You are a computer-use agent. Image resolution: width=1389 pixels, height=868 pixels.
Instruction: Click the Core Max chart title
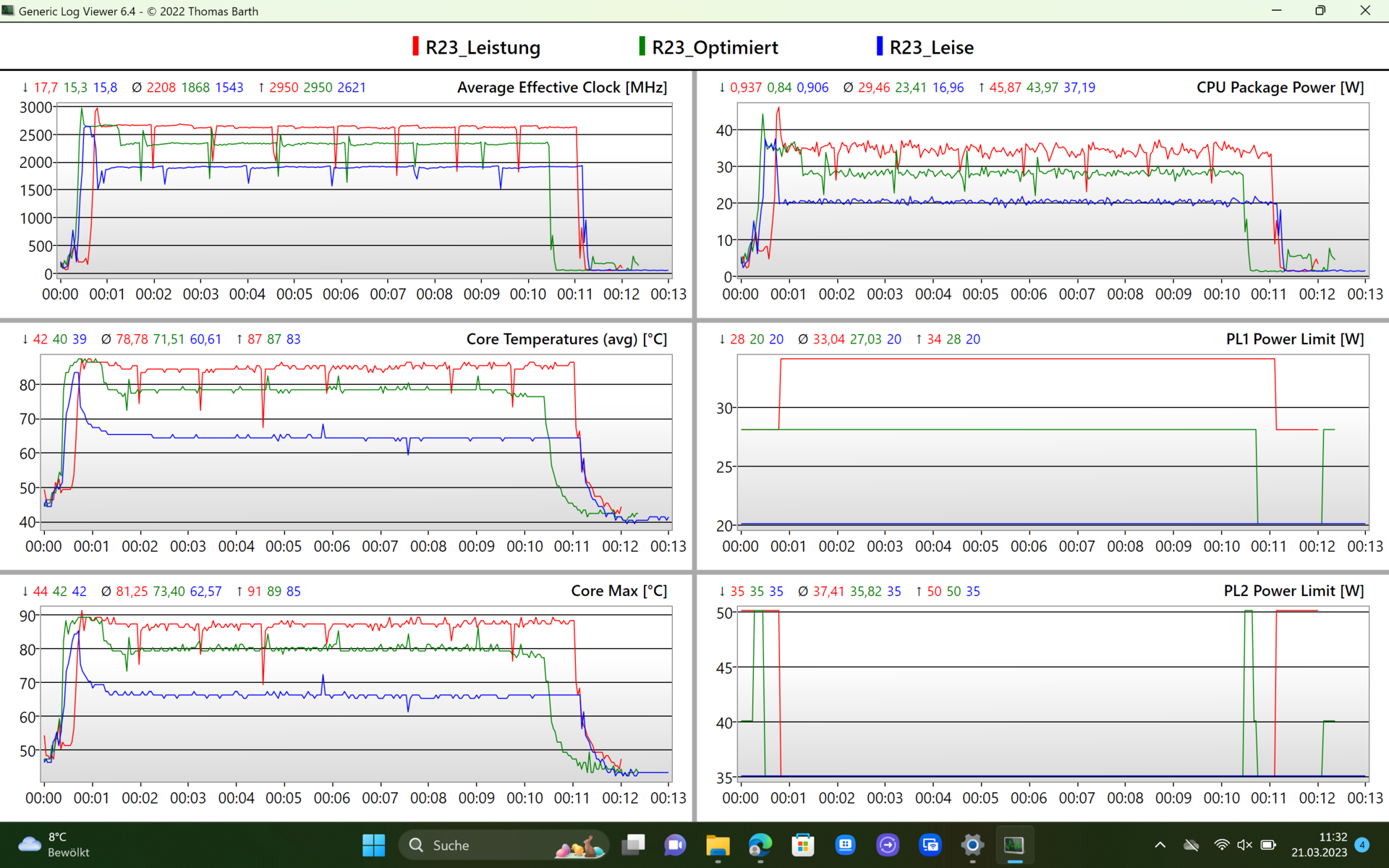[619, 591]
